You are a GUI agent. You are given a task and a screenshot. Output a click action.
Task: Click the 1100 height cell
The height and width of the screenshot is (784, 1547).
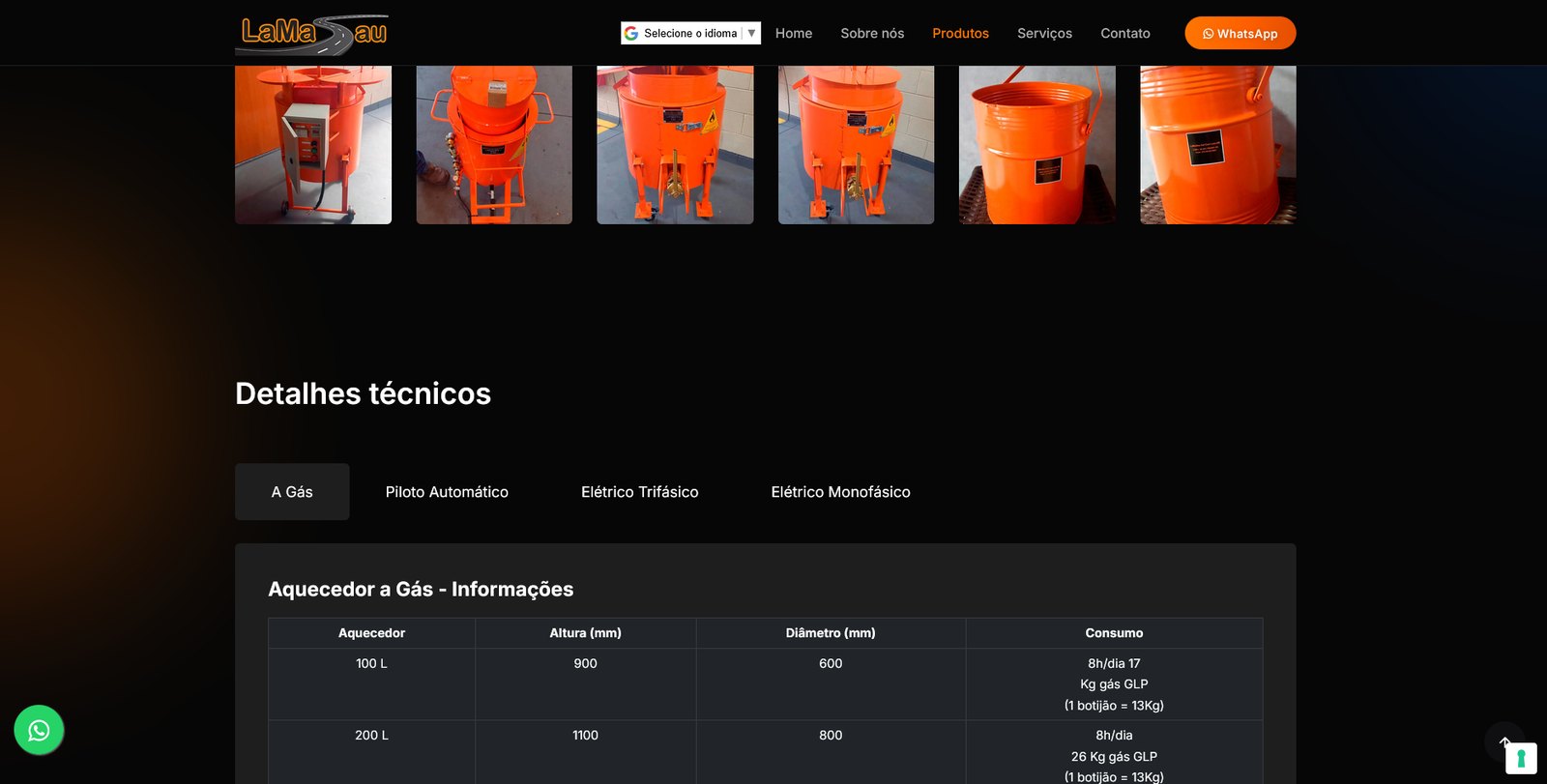pos(586,752)
